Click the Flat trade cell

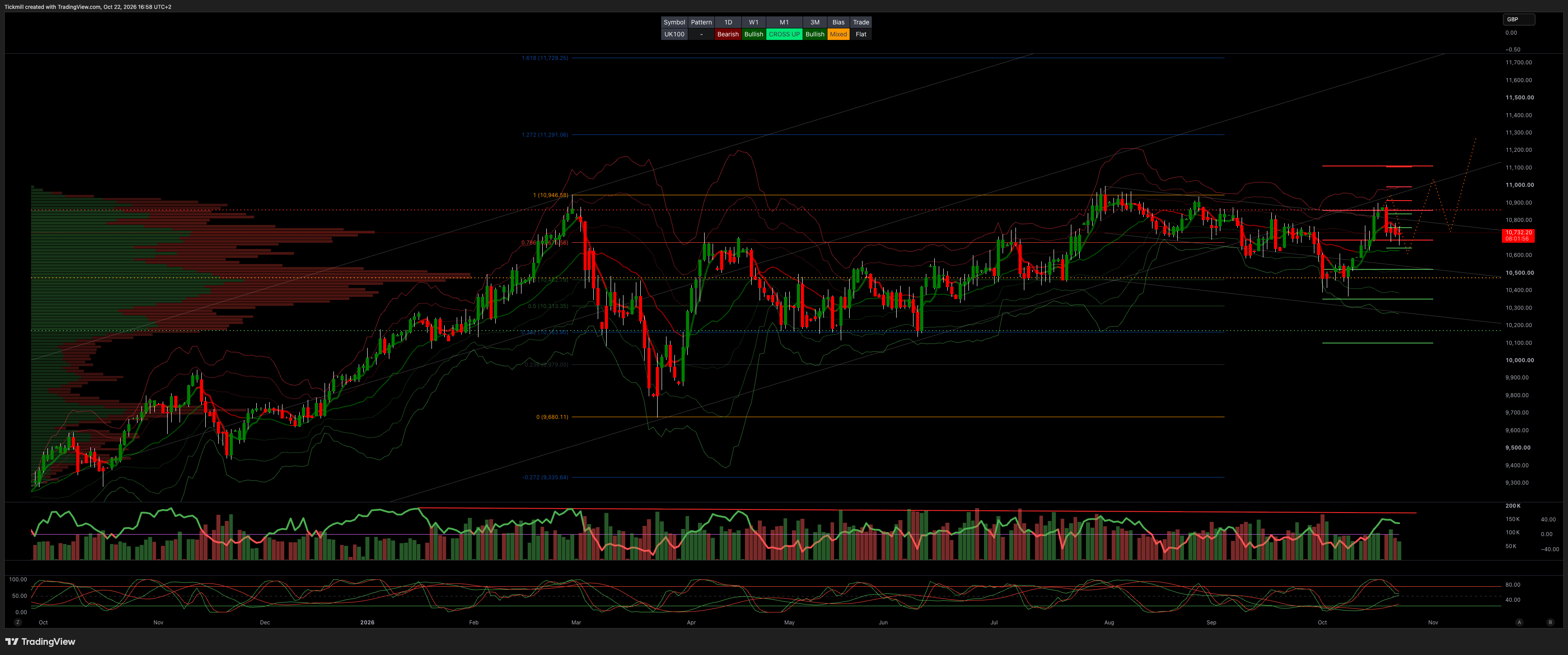[x=861, y=34]
